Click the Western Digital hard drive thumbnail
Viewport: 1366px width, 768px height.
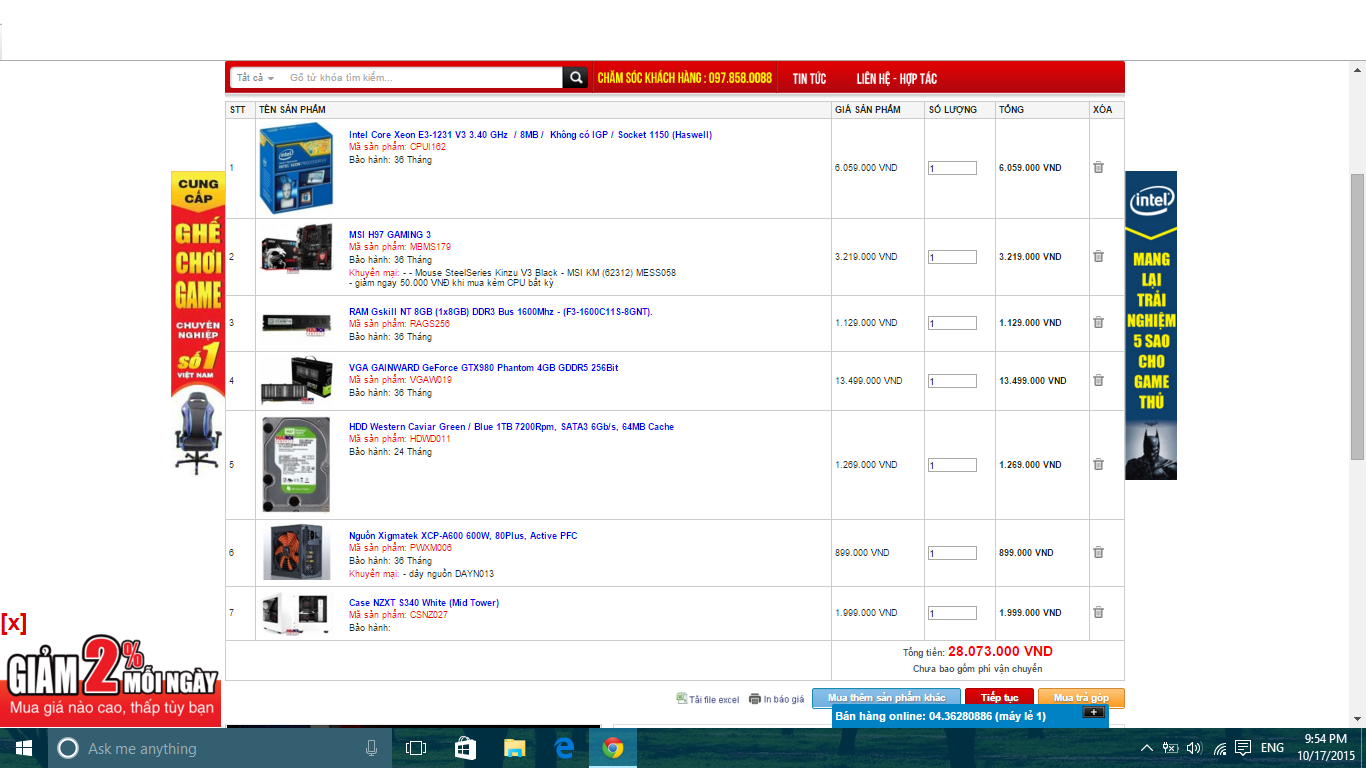[x=296, y=465]
